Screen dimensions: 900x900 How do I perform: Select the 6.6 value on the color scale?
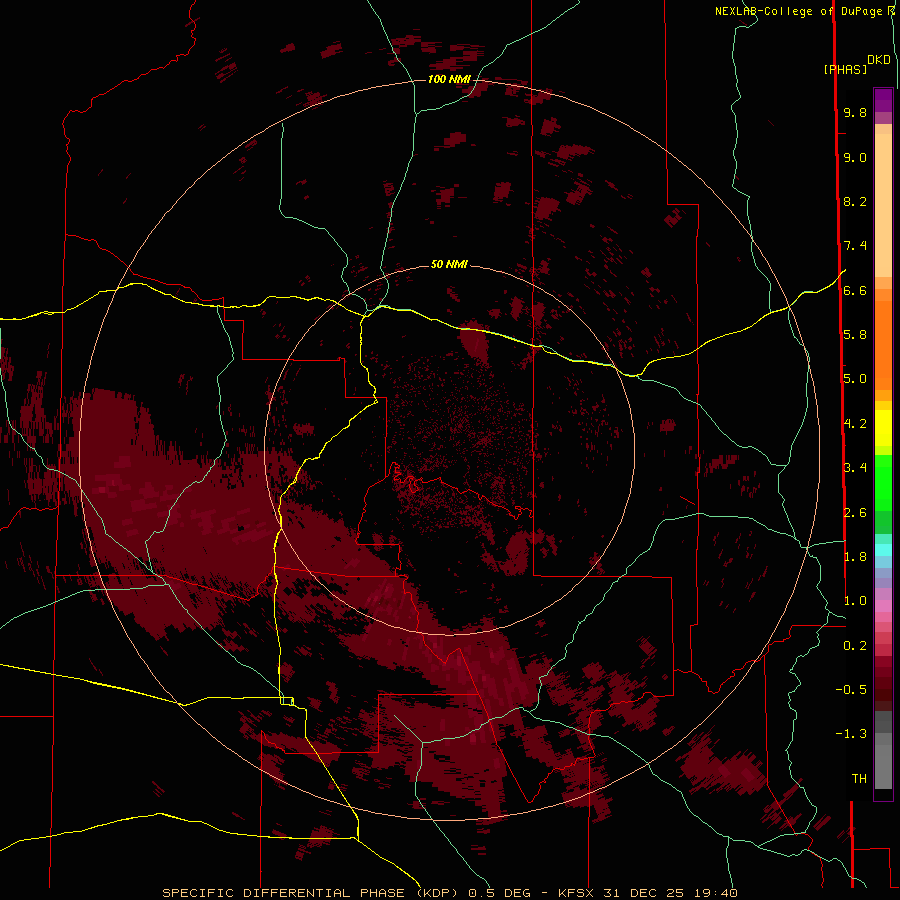[x=855, y=290]
